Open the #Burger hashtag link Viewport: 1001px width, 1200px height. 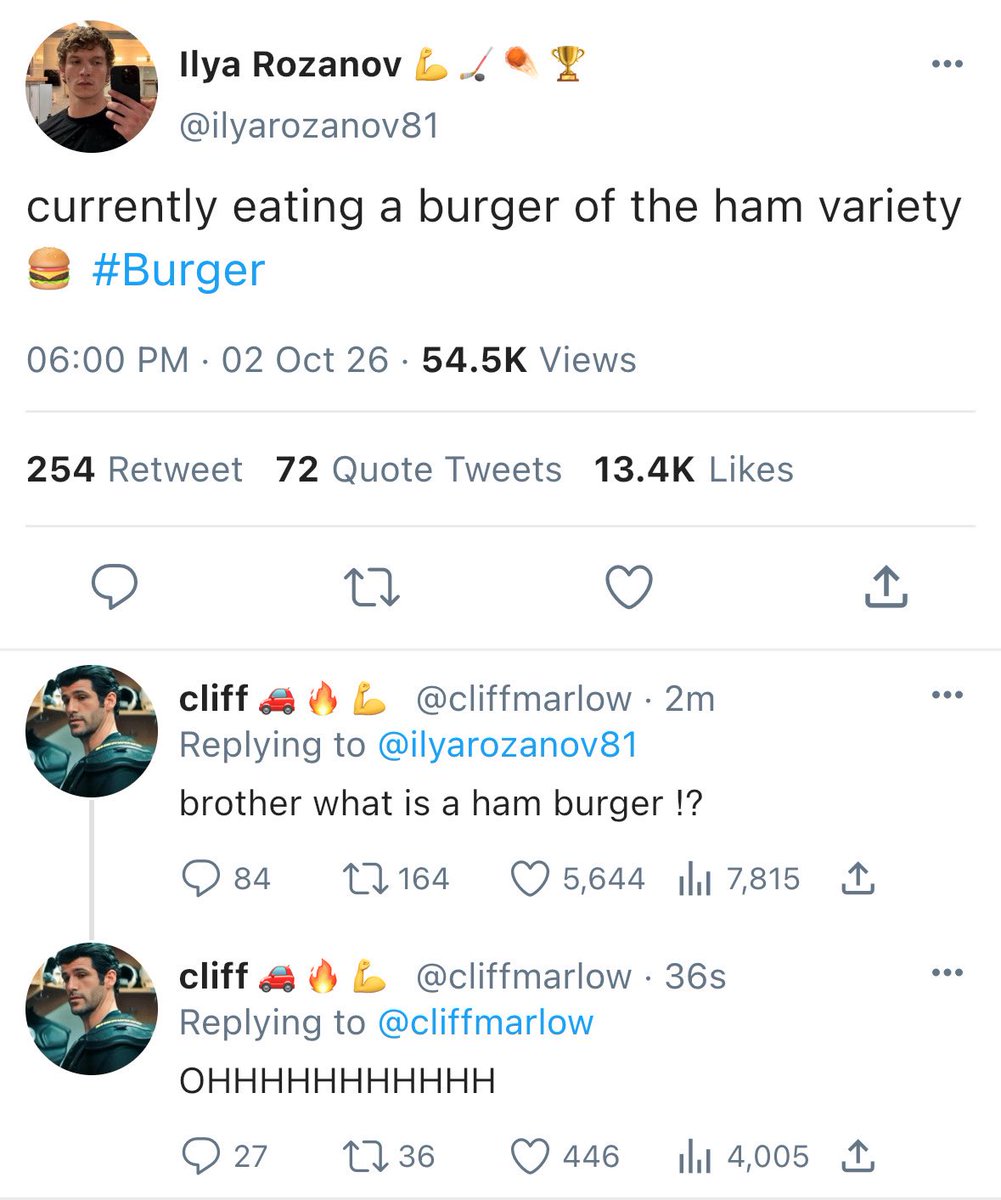(x=178, y=270)
